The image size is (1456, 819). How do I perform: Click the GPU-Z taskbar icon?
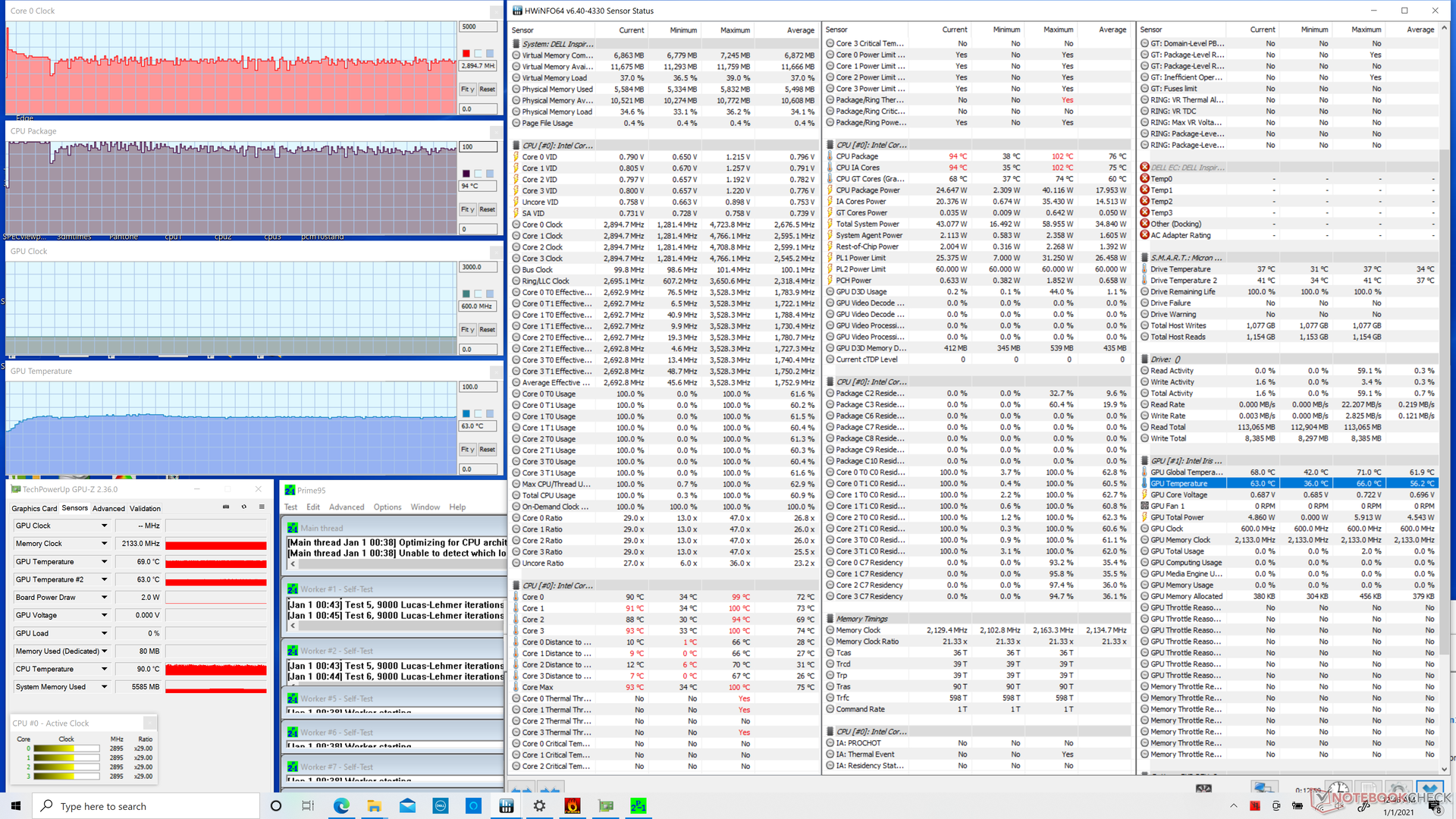coord(606,806)
